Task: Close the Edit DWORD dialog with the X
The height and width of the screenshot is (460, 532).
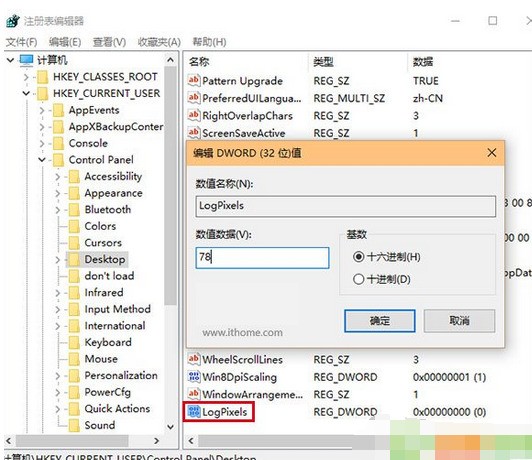Action: pyautogui.click(x=492, y=153)
